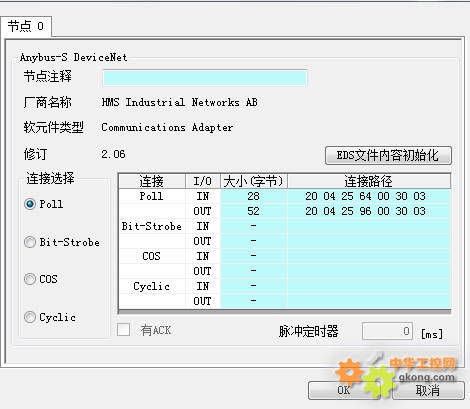The width and height of the screenshot is (470, 409).
Task: Click the EDS文件内容初始化 button
Action: coord(388,155)
